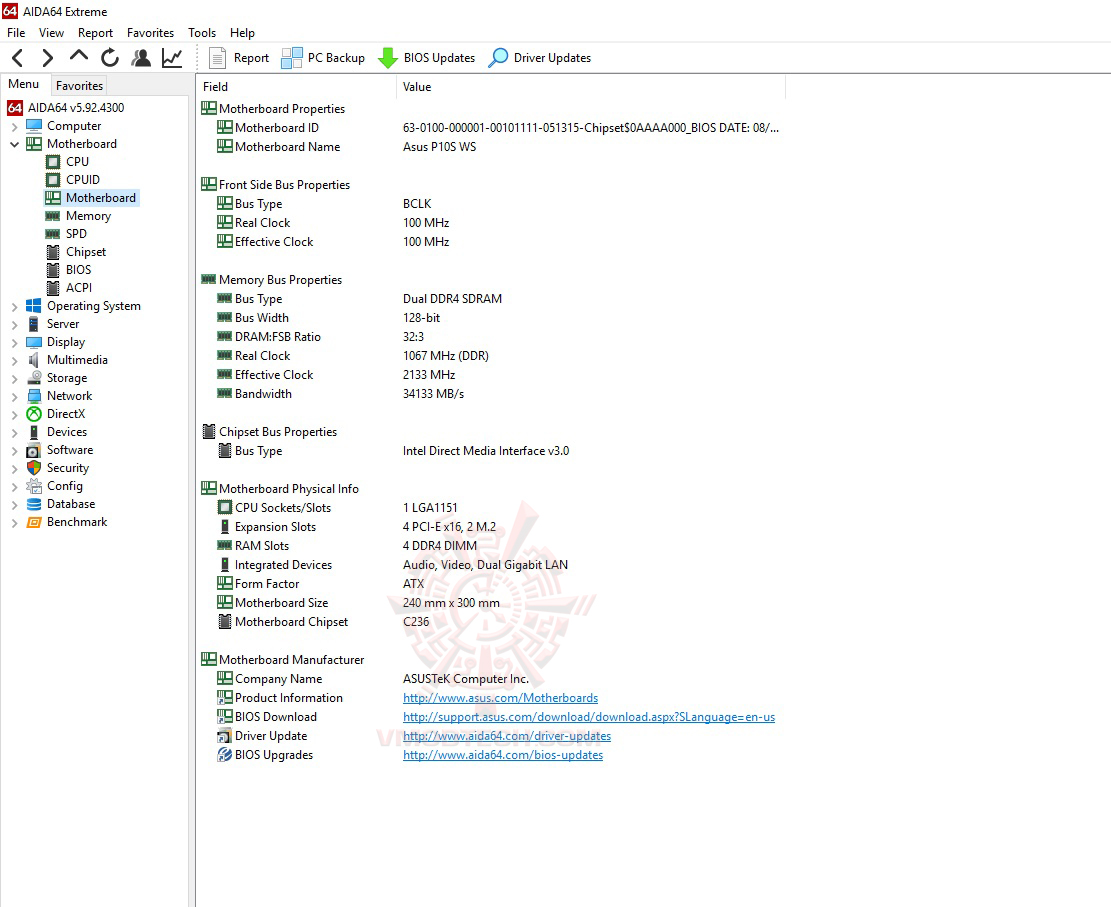1111x907 pixels.
Task: Expand the Operating System node
Action: pos(14,307)
